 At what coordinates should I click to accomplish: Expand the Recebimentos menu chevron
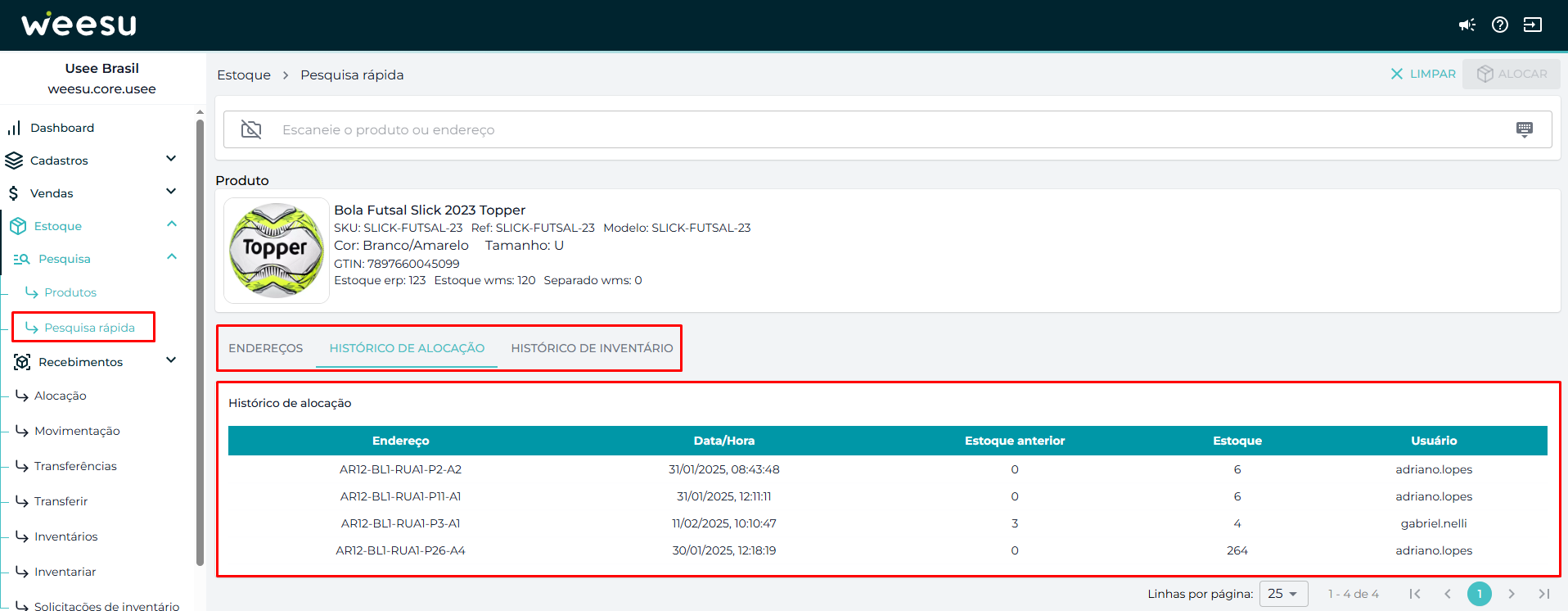click(x=171, y=360)
